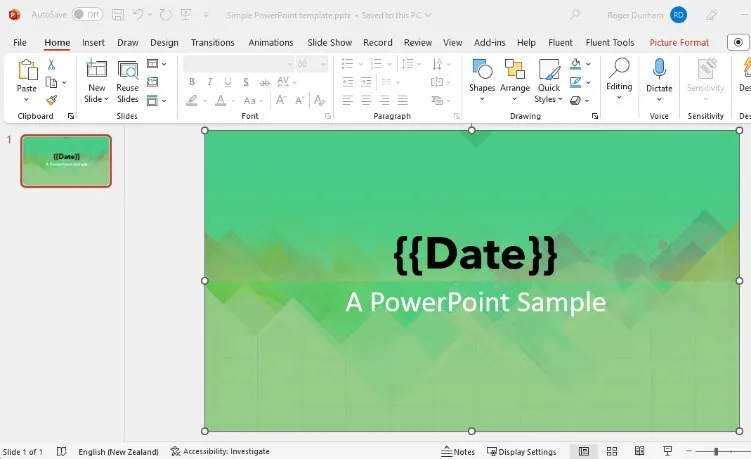
Task: Switch to Slide Sorter view icon
Action: point(612,451)
